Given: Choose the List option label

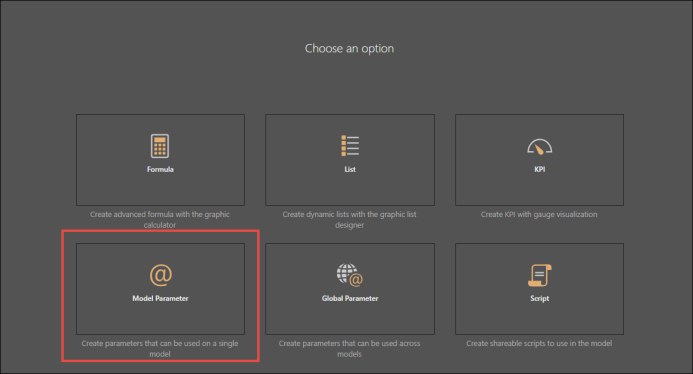Looking at the screenshot, I should pyautogui.click(x=350, y=169).
